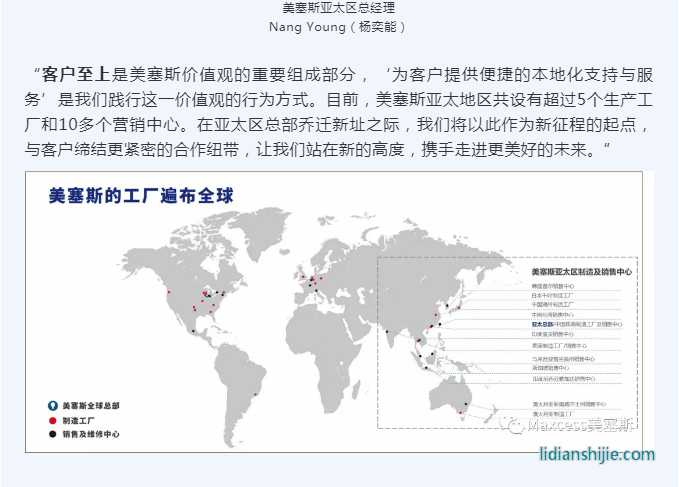Screen dimensions: 679x487
Task: Click the 日本千叶制造工厂 entry
Action: [x=553, y=295]
